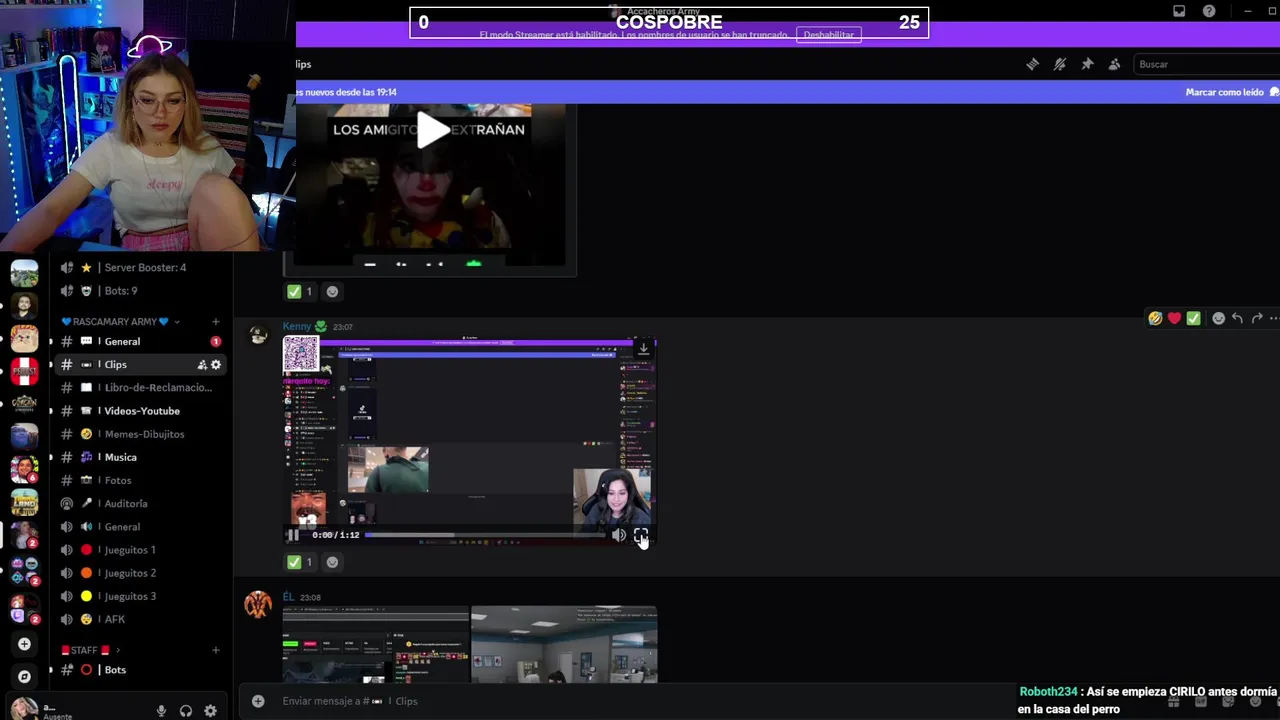
Task: Add reaction smiley under Kenny's video
Action: (332, 562)
